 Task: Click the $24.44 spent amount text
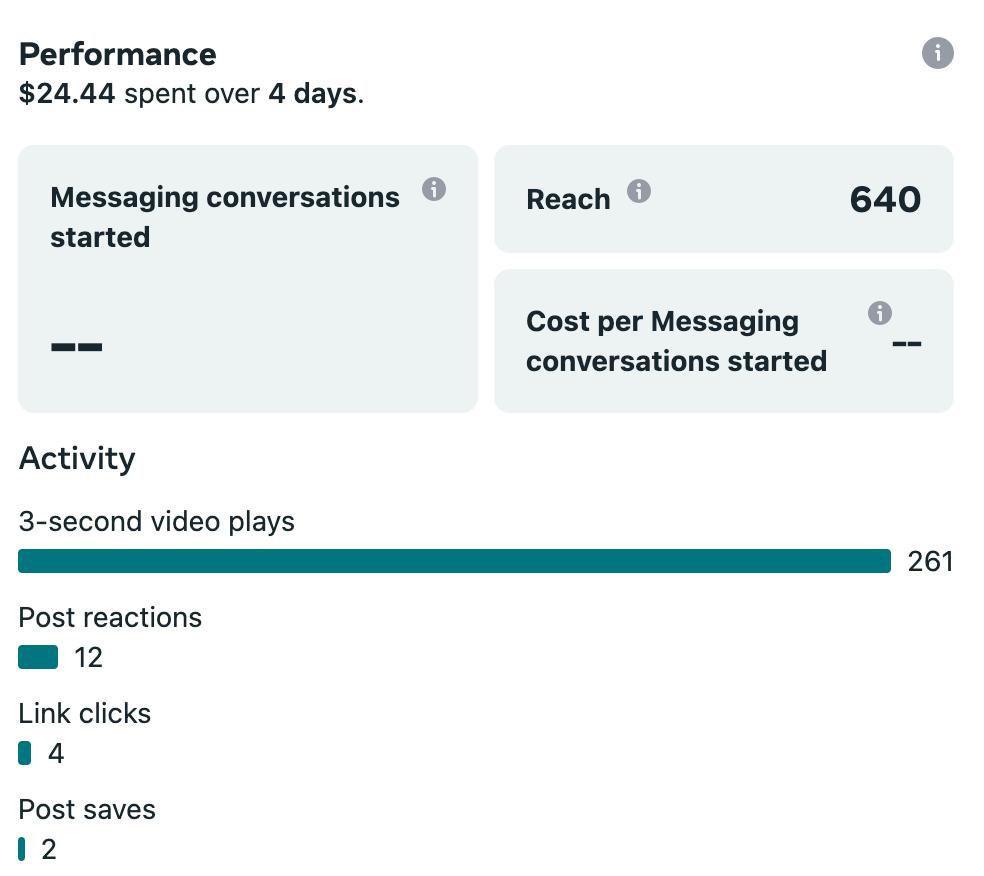(67, 95)
